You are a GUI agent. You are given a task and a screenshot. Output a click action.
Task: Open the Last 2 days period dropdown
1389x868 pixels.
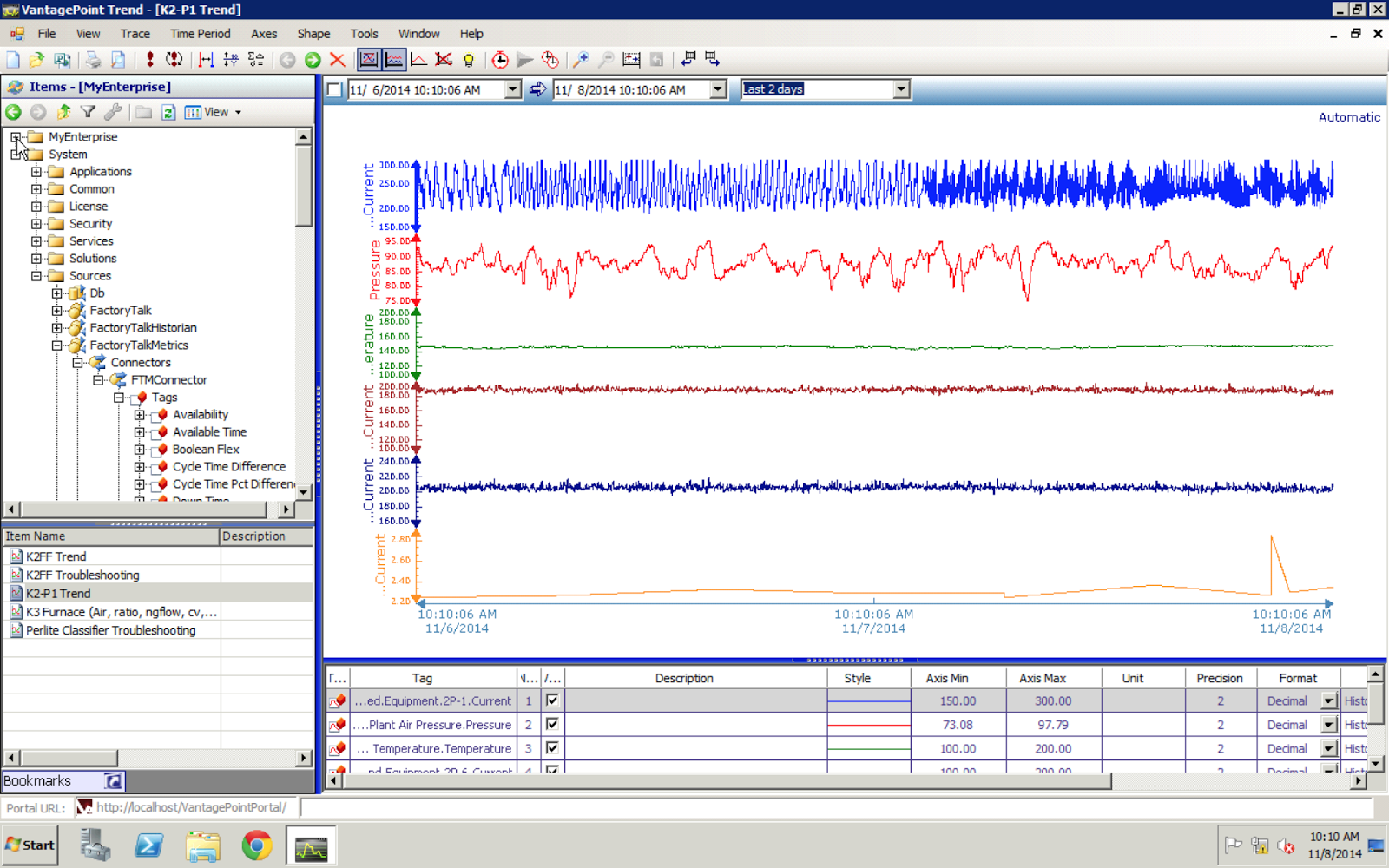click(901, 89)
